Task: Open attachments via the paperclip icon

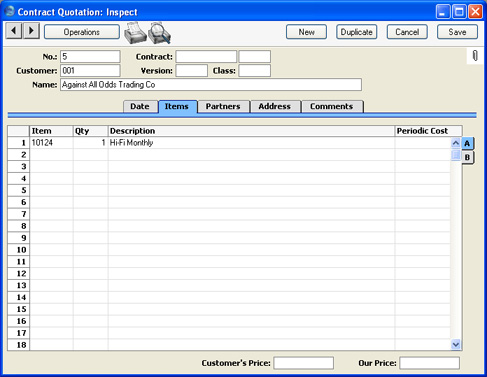Action: pyautogui.click(x=475, y=56)
